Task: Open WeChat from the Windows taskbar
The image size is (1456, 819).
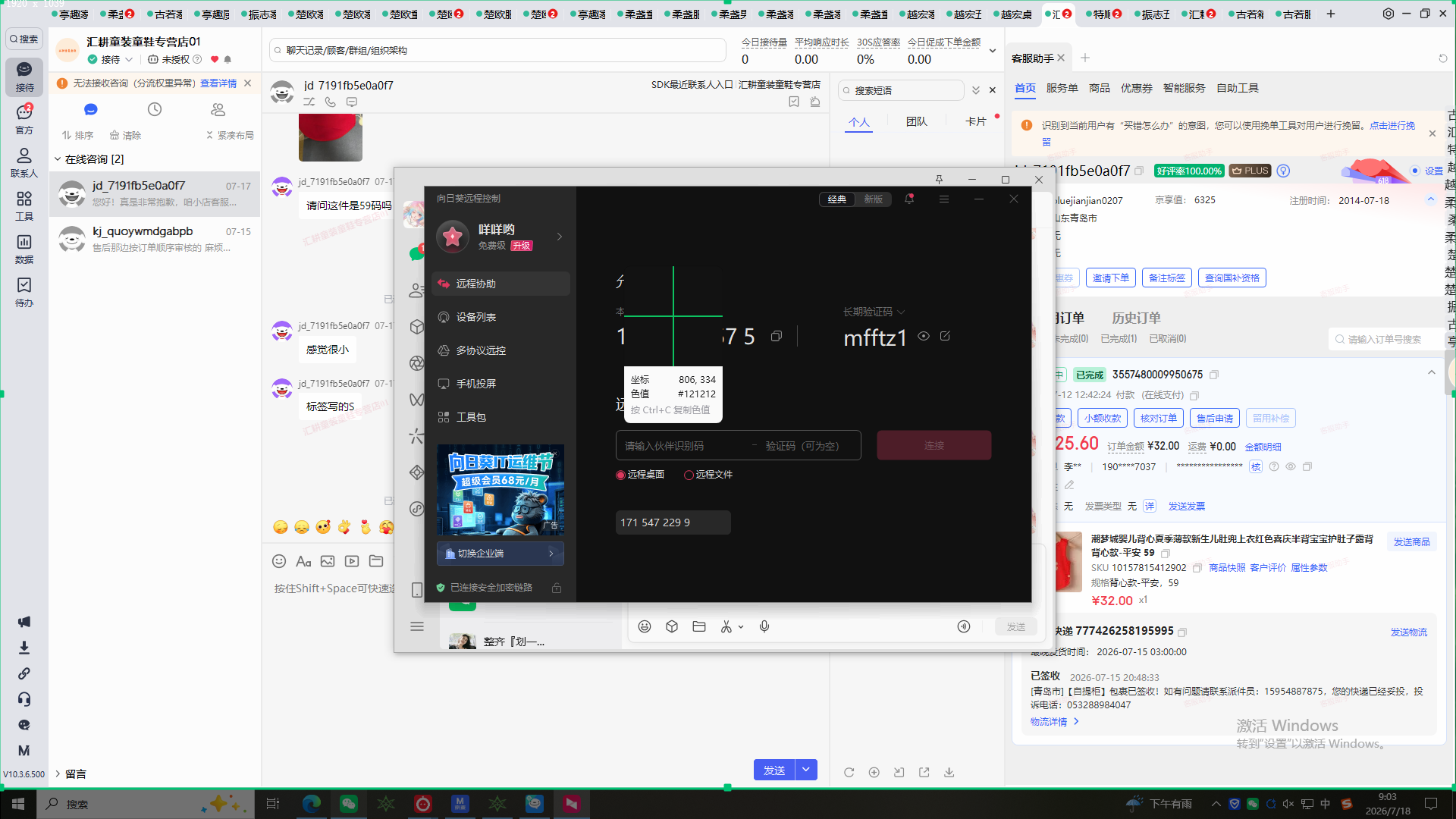Action: tap(348, 804)
